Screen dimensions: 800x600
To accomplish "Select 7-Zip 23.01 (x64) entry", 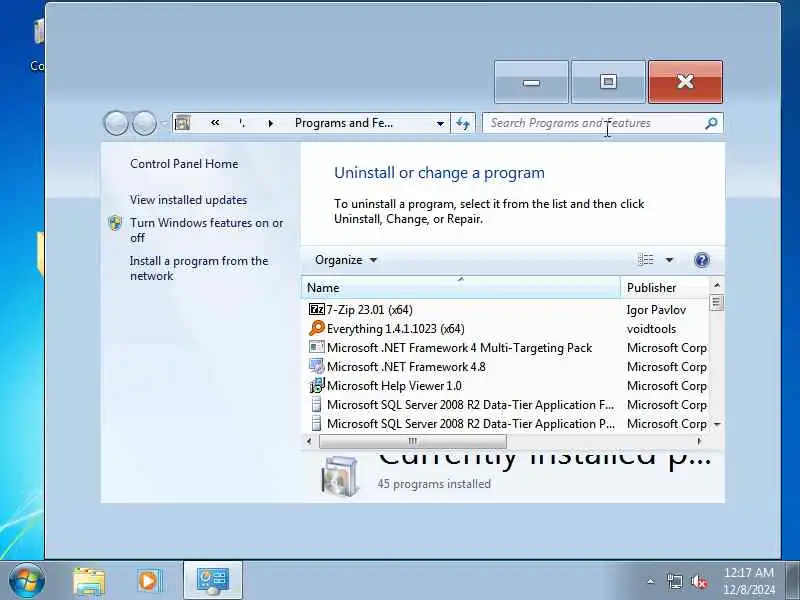I will (369, 310).
